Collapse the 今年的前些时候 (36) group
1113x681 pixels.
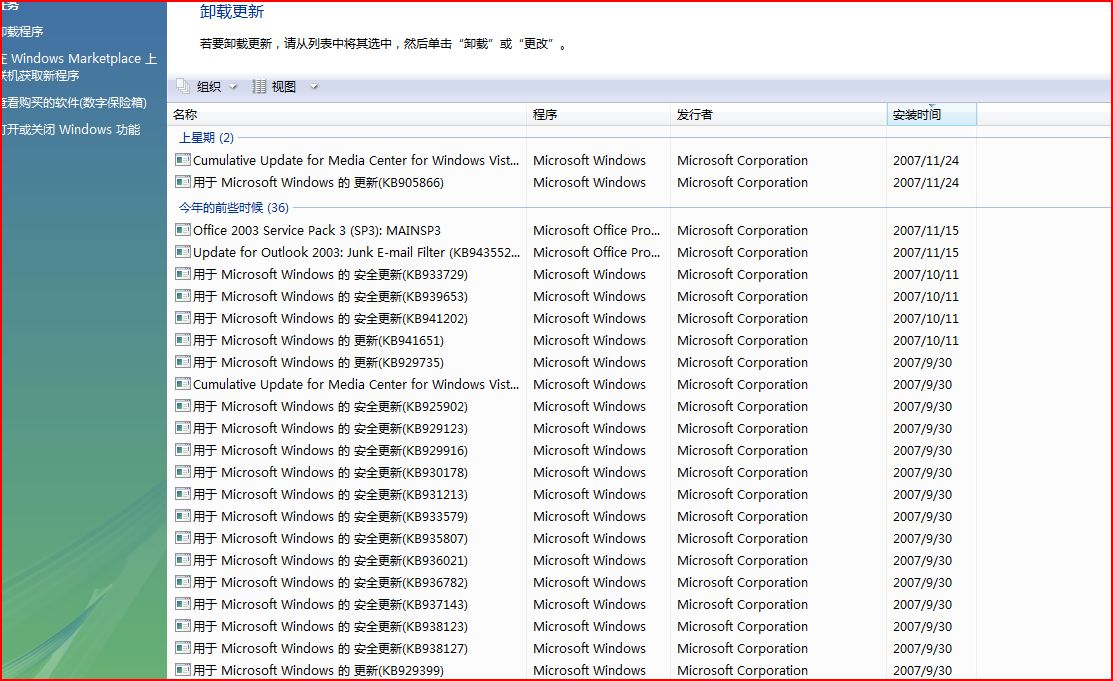coord(234,207)
